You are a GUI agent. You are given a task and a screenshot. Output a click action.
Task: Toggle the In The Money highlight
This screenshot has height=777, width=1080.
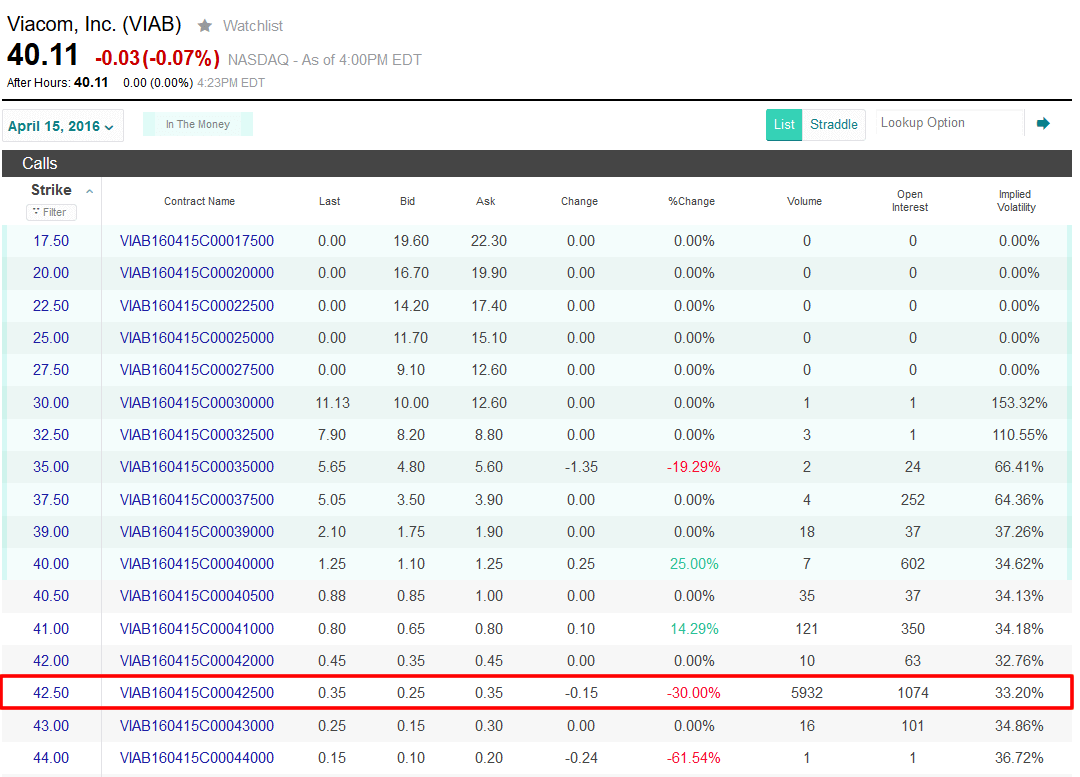(198, 124)
